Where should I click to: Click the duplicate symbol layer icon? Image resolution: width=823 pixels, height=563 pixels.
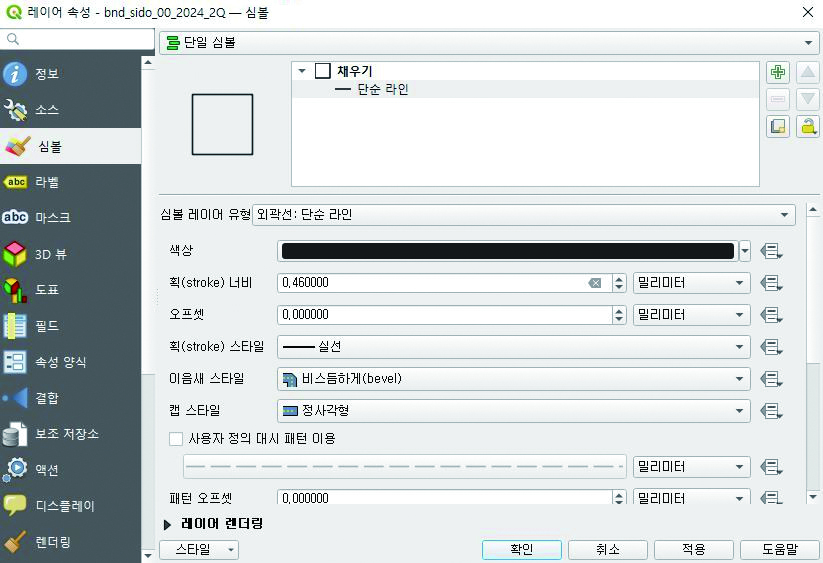[778, 126]
